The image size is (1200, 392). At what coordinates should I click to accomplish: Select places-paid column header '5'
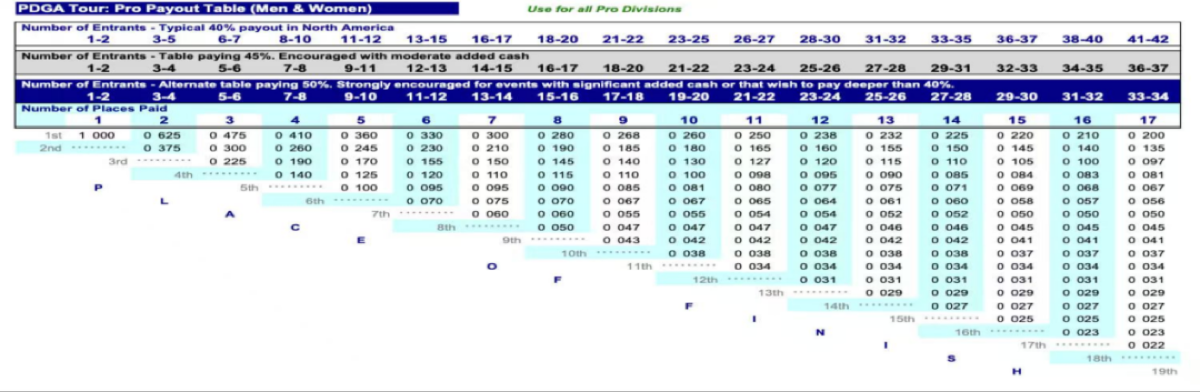point(360,120)
